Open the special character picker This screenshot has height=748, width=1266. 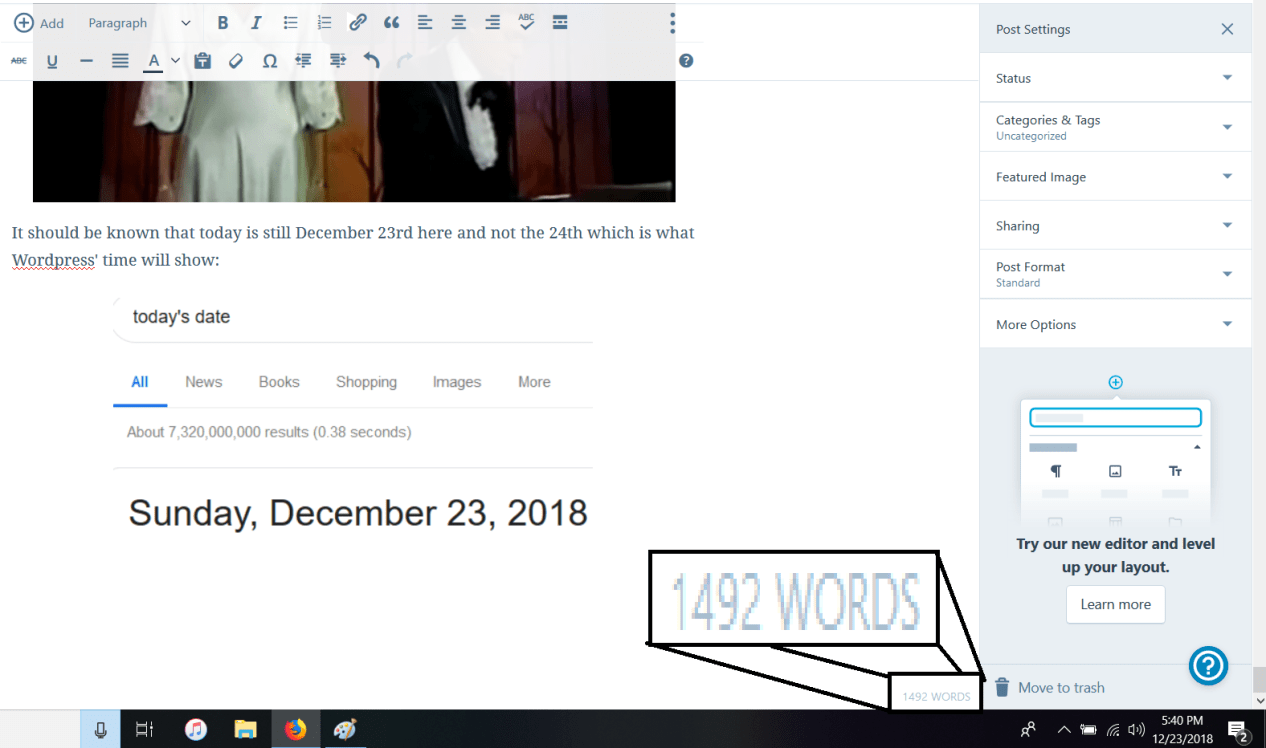click(270, 61)
